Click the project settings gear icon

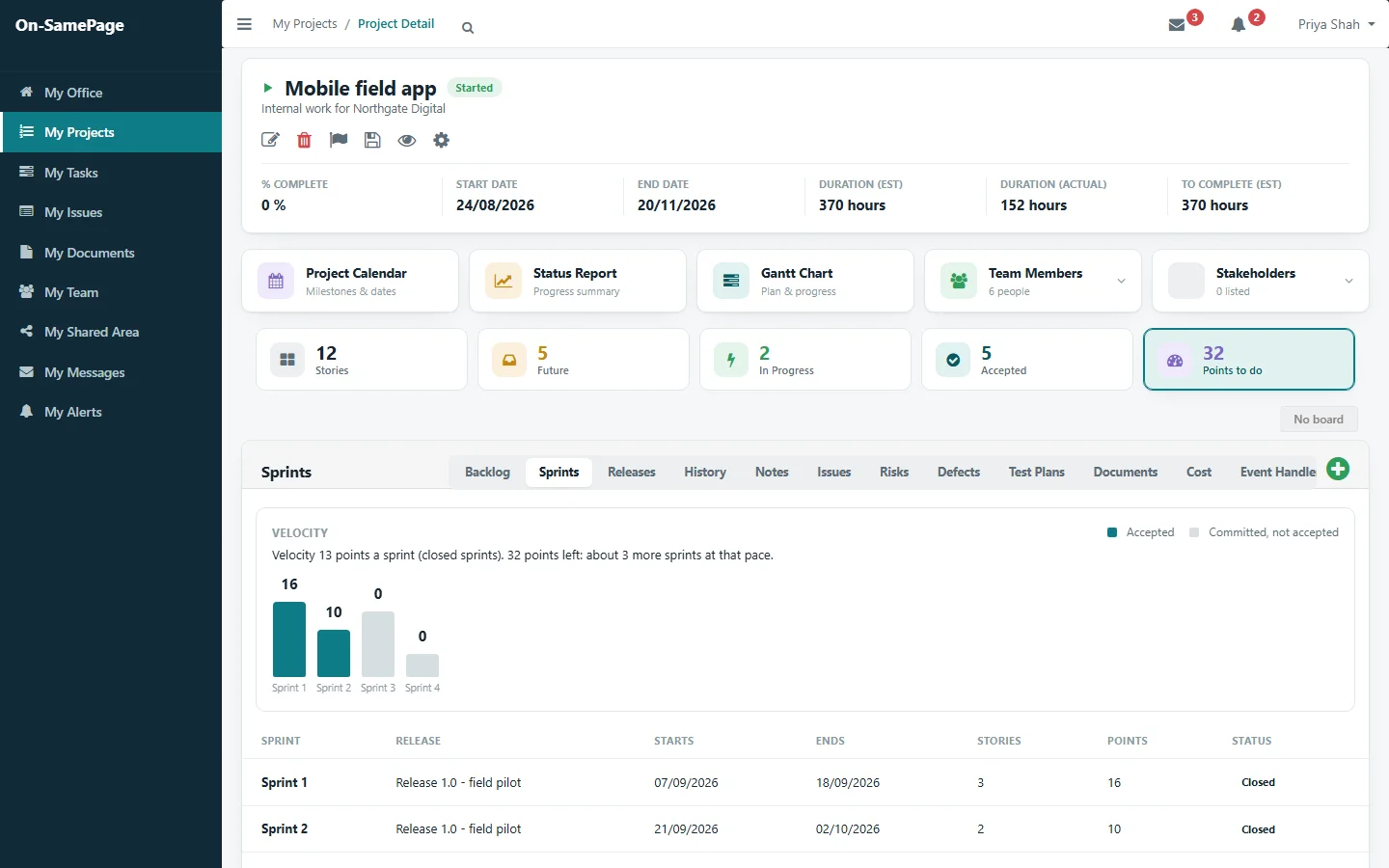(441, 140)
